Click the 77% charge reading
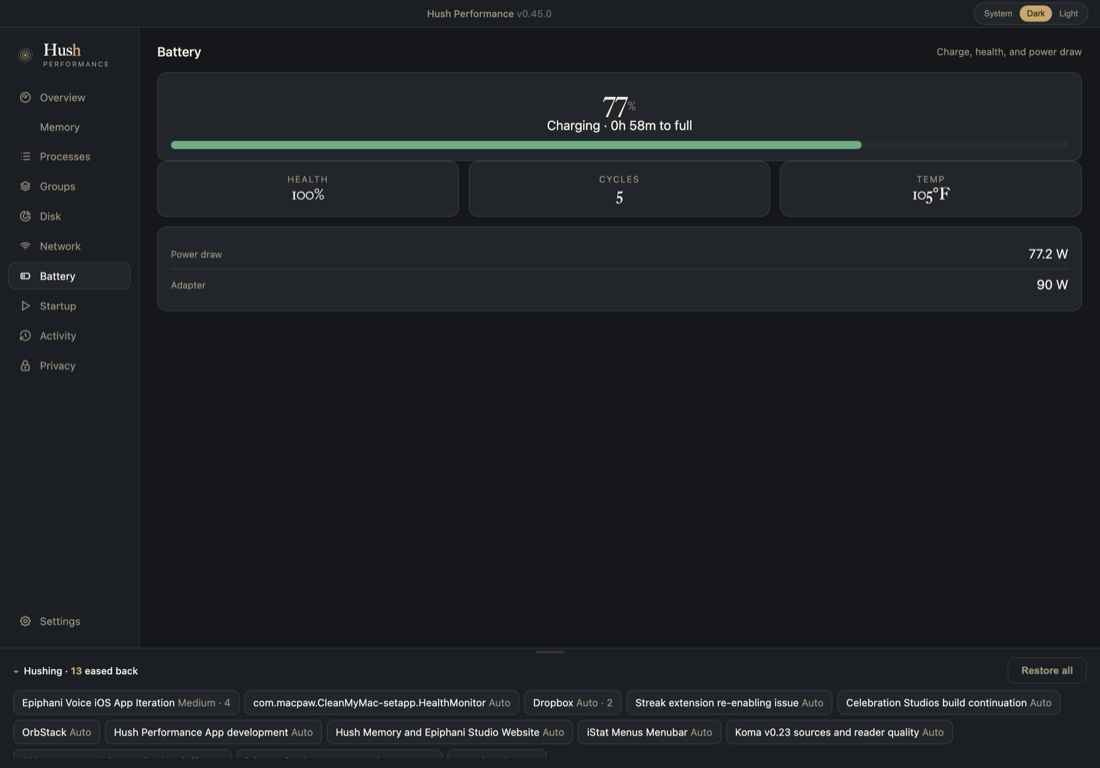The width and height of the screenshot is (1100, 768). pos(619,107)
